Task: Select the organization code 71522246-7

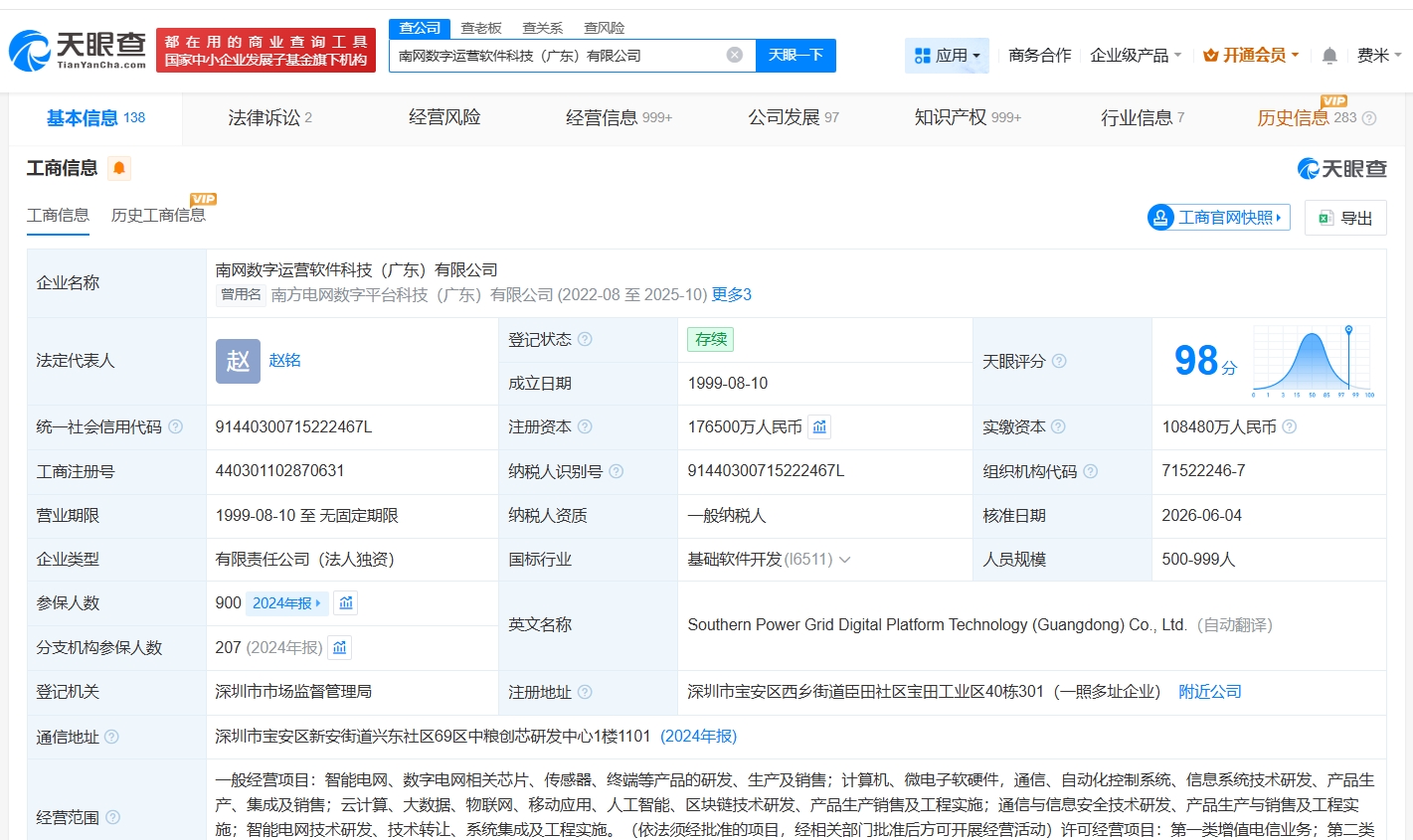Action: pyautogui.click(x=1203, y=471)
